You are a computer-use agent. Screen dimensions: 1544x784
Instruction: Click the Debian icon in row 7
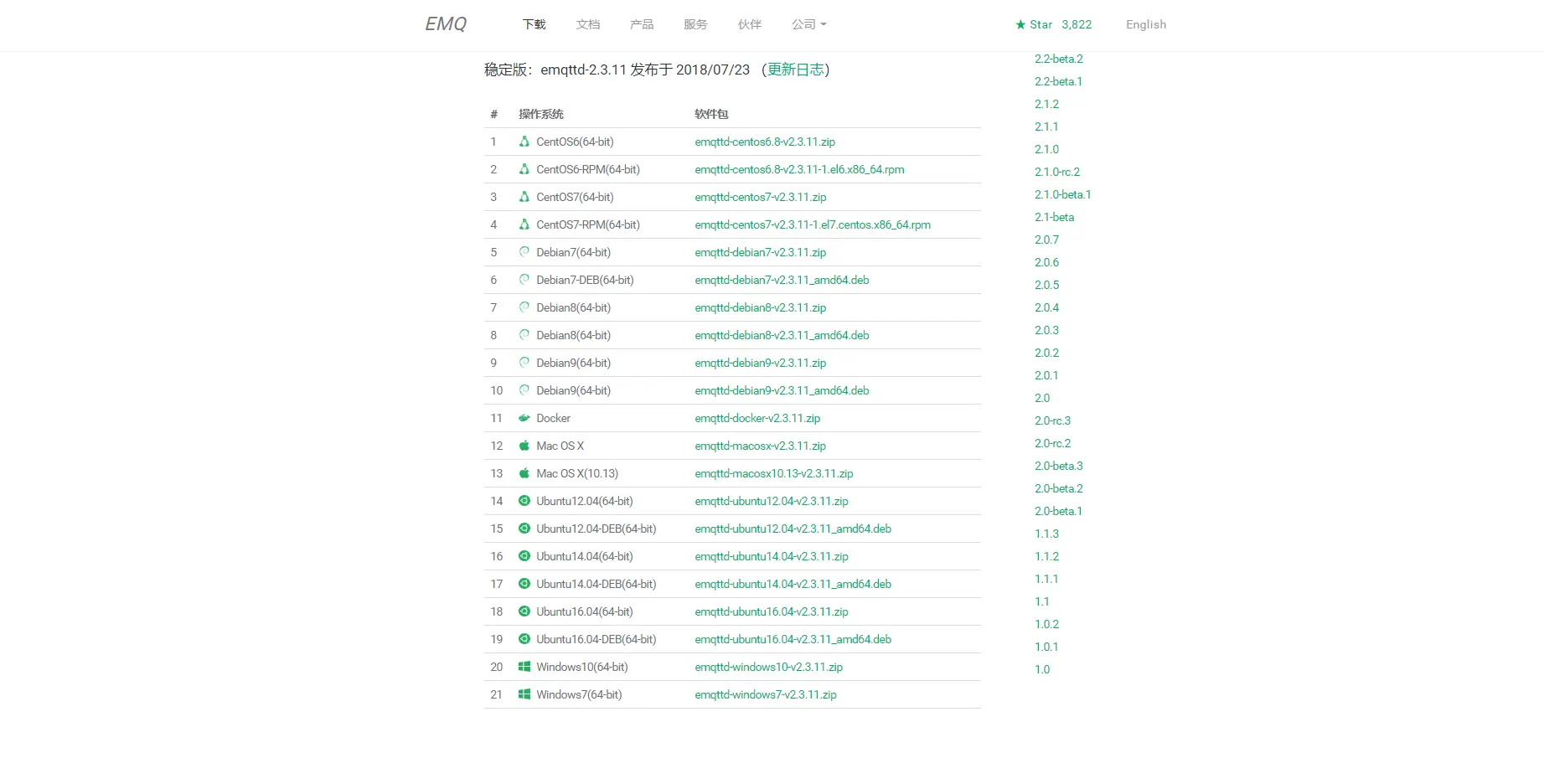click(x=524, y=307)
